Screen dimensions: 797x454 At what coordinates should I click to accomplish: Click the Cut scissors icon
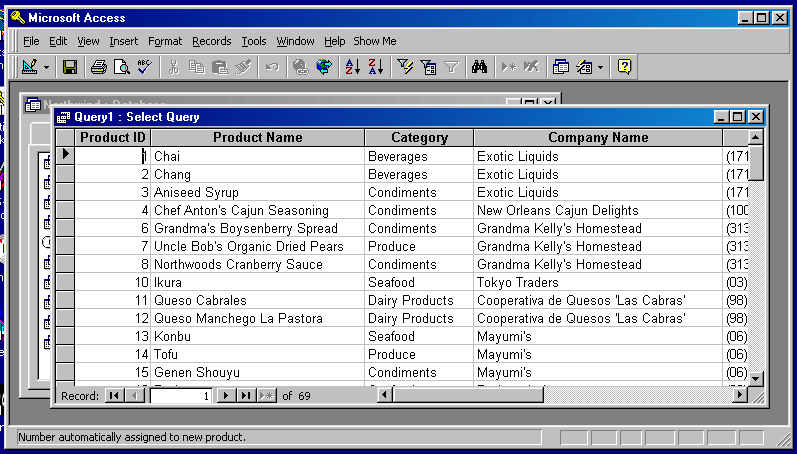click(174, 67)
